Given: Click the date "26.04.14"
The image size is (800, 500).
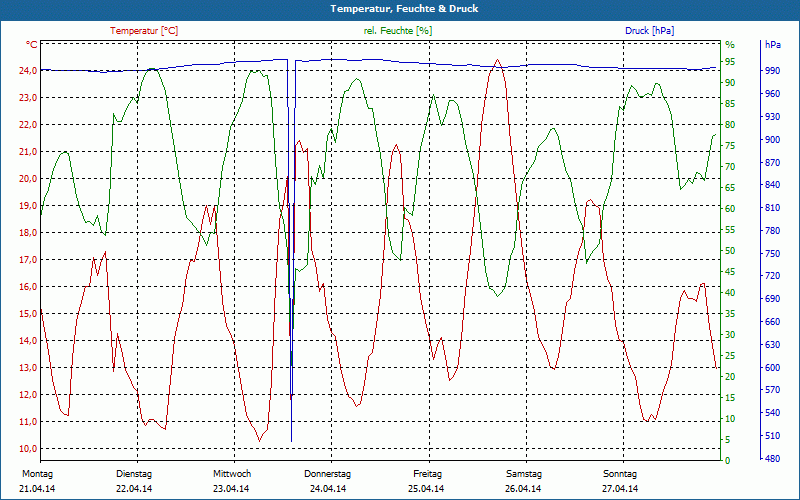Looking at the screenshot, I should (523, 489).
